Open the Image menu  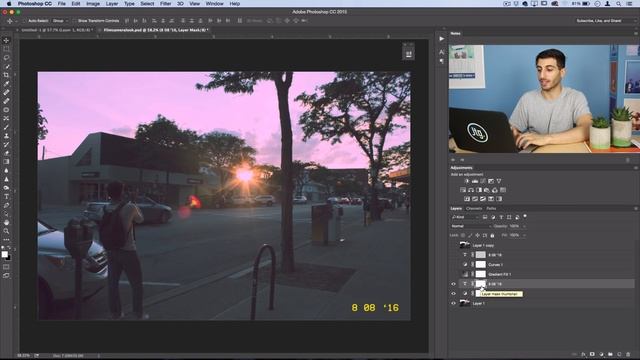pos(93,4)
